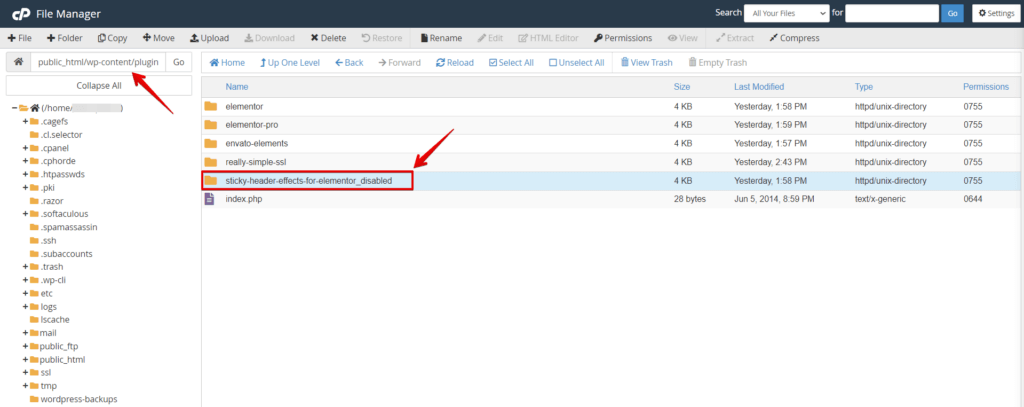1024x407 pixels.
Task: Create a new file with File button
Action: pos(20,38)
